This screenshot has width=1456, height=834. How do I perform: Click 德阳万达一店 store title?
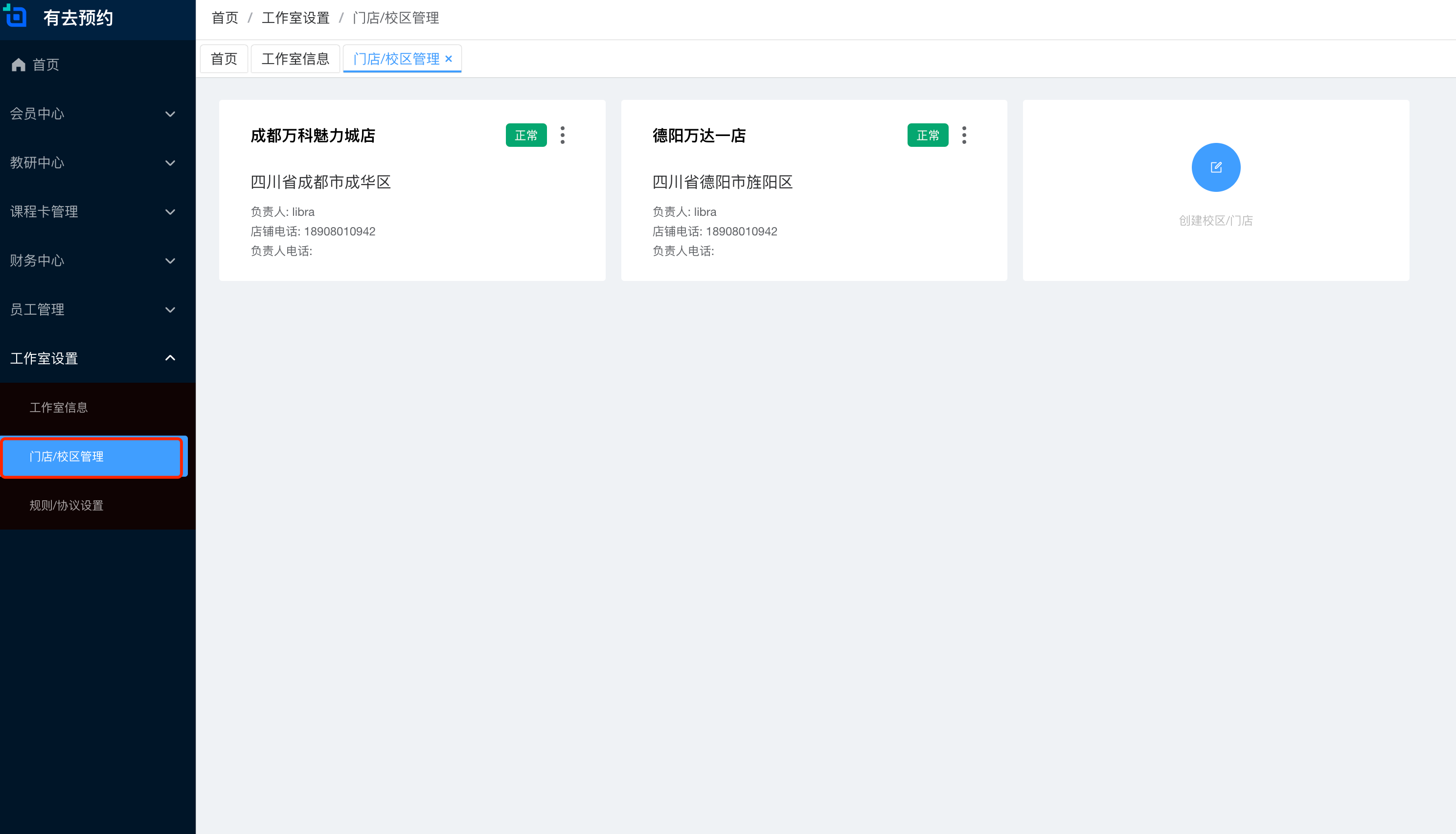(699, 136)
